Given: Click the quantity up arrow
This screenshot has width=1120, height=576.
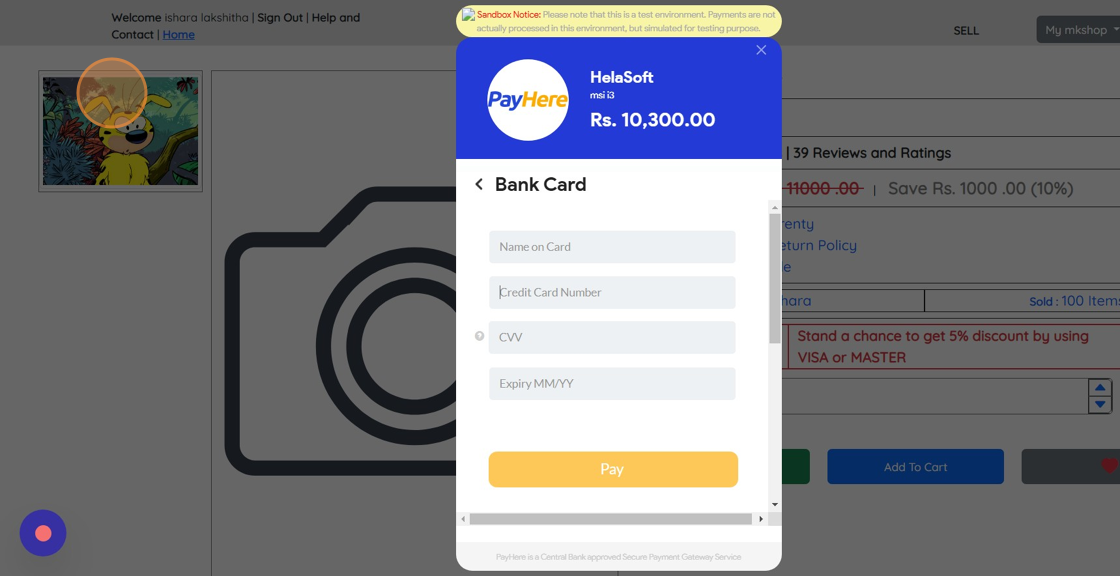Looking at the screenshot, I should pos(1099,387).
